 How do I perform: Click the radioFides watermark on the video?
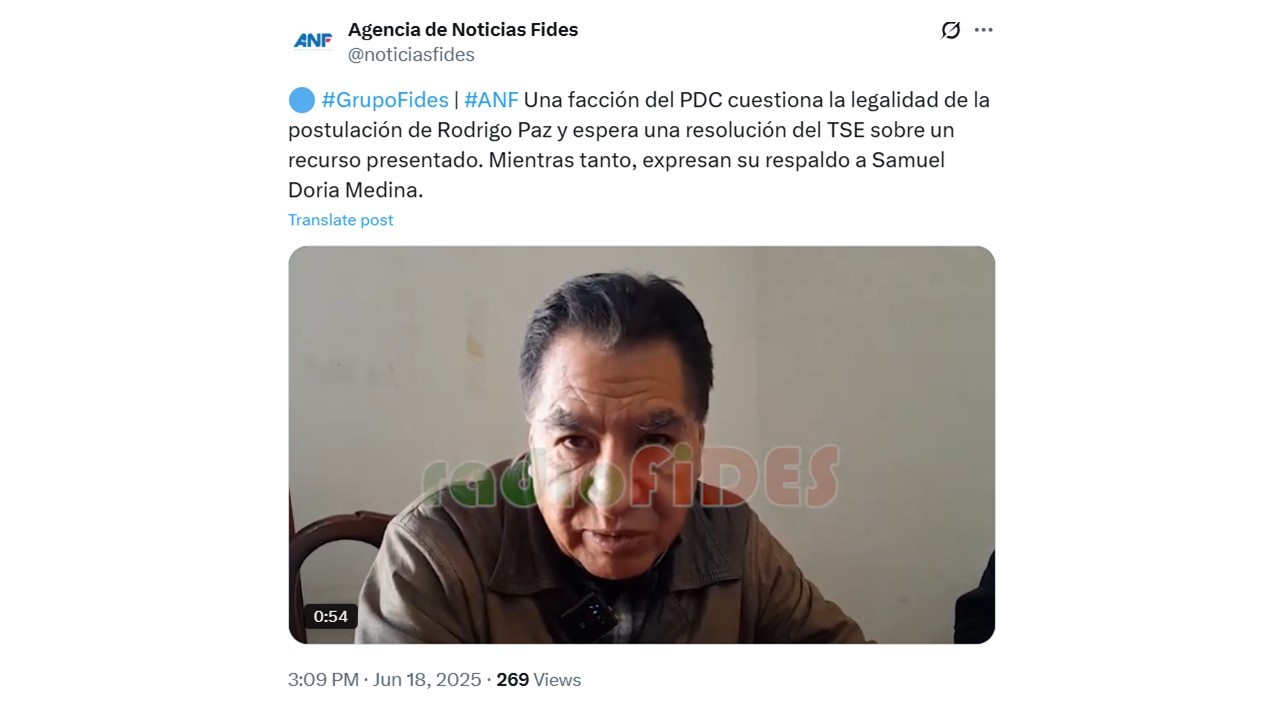pyautogui.click(x=630, y=476)
